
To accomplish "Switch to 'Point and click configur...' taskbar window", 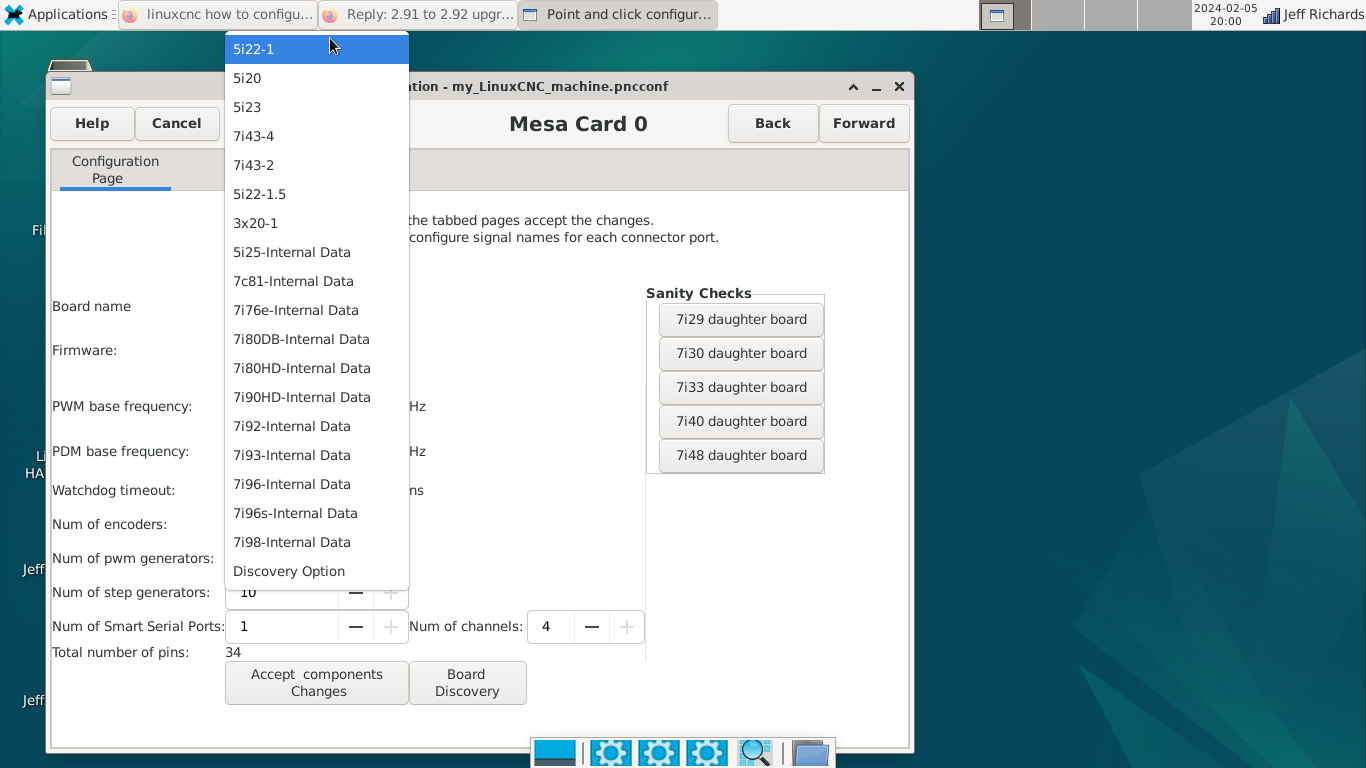I will [x=618, y=15].
